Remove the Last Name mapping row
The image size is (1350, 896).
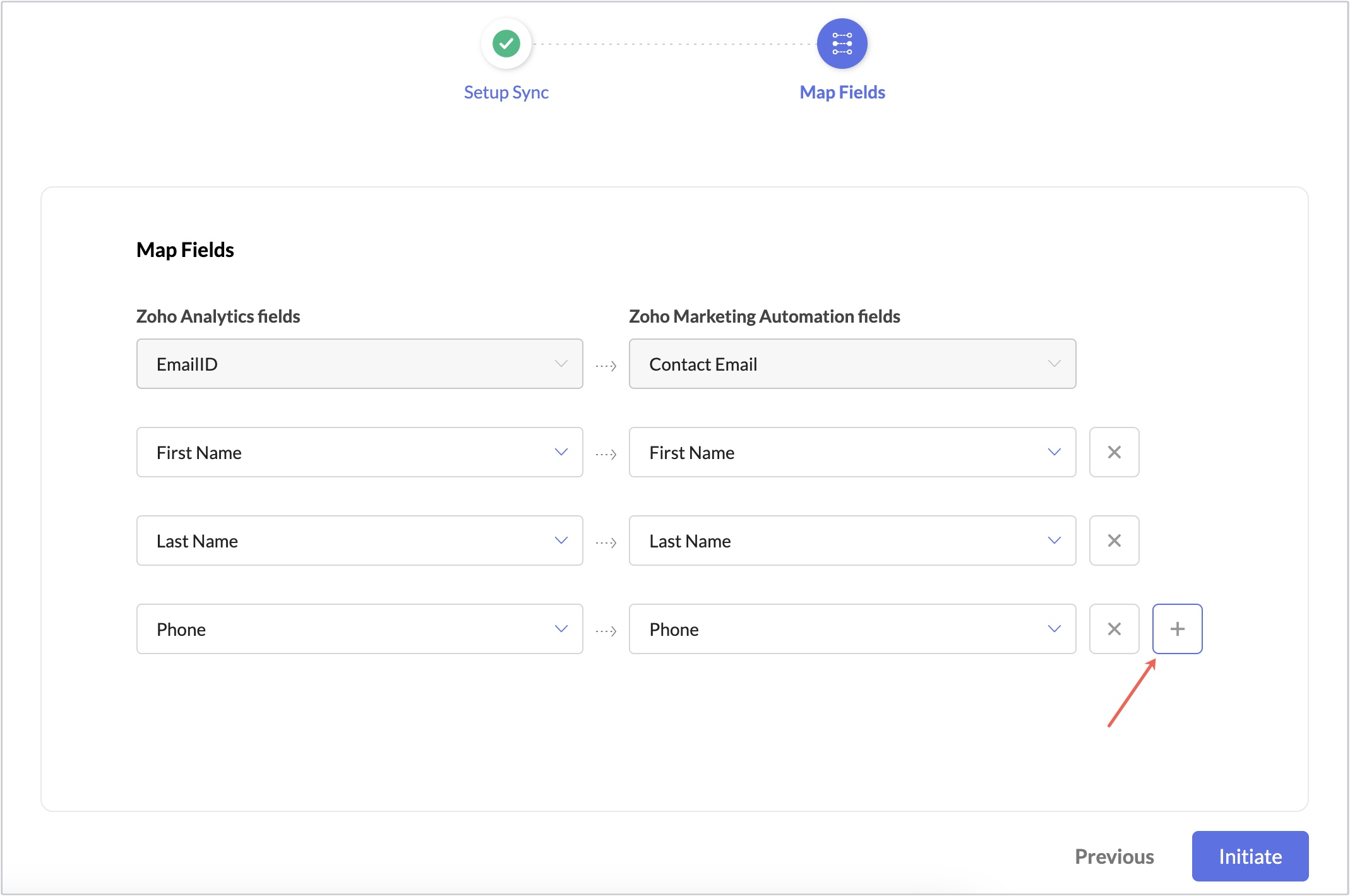[x=1114, y=541]
